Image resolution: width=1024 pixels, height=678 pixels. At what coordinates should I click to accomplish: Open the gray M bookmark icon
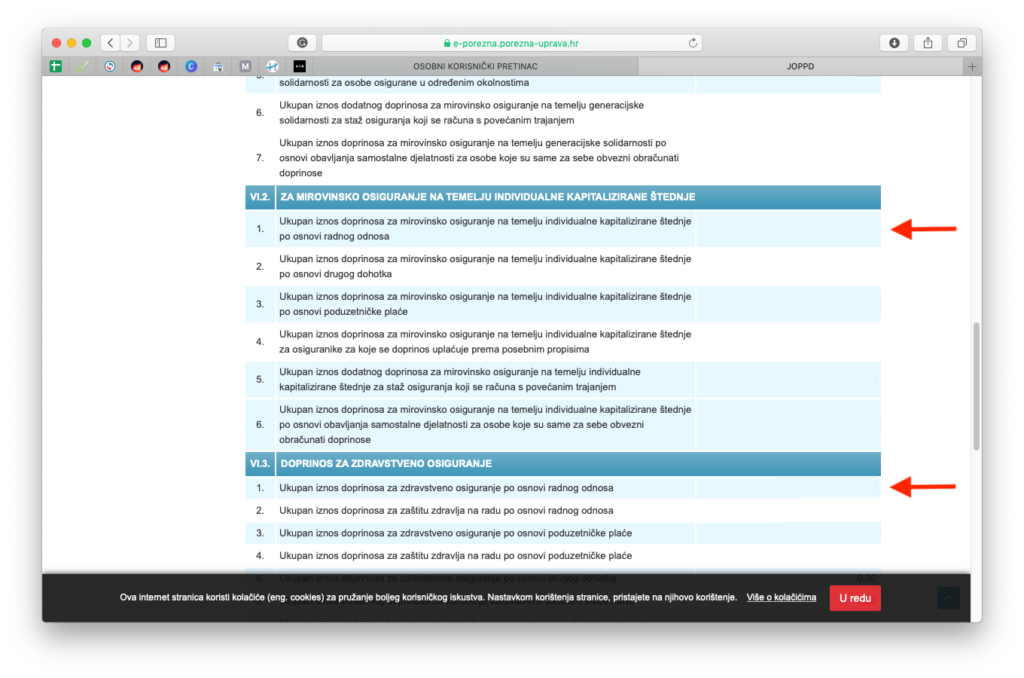tap(245, 66)
